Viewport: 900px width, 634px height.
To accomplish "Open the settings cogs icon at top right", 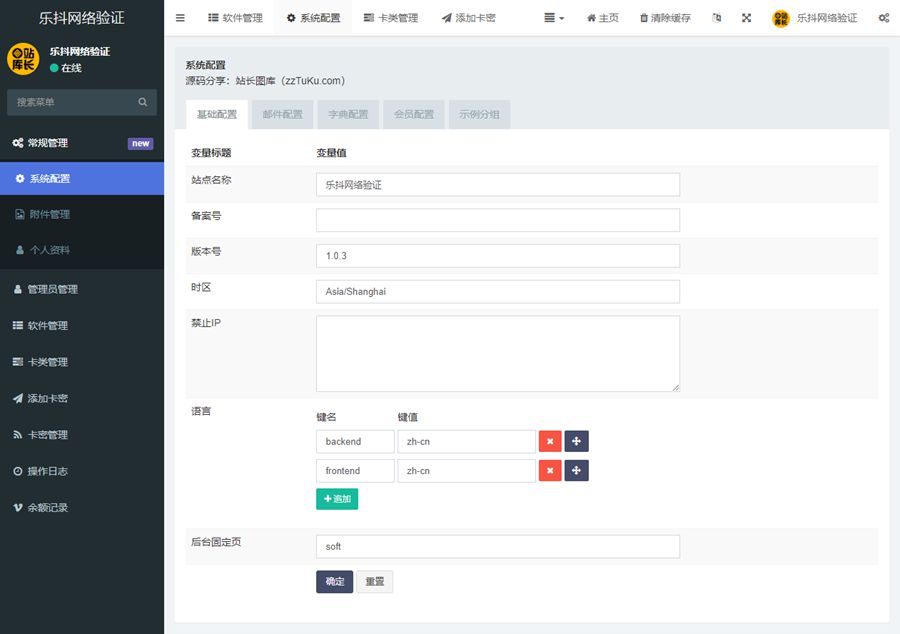I will coord(883,18).
